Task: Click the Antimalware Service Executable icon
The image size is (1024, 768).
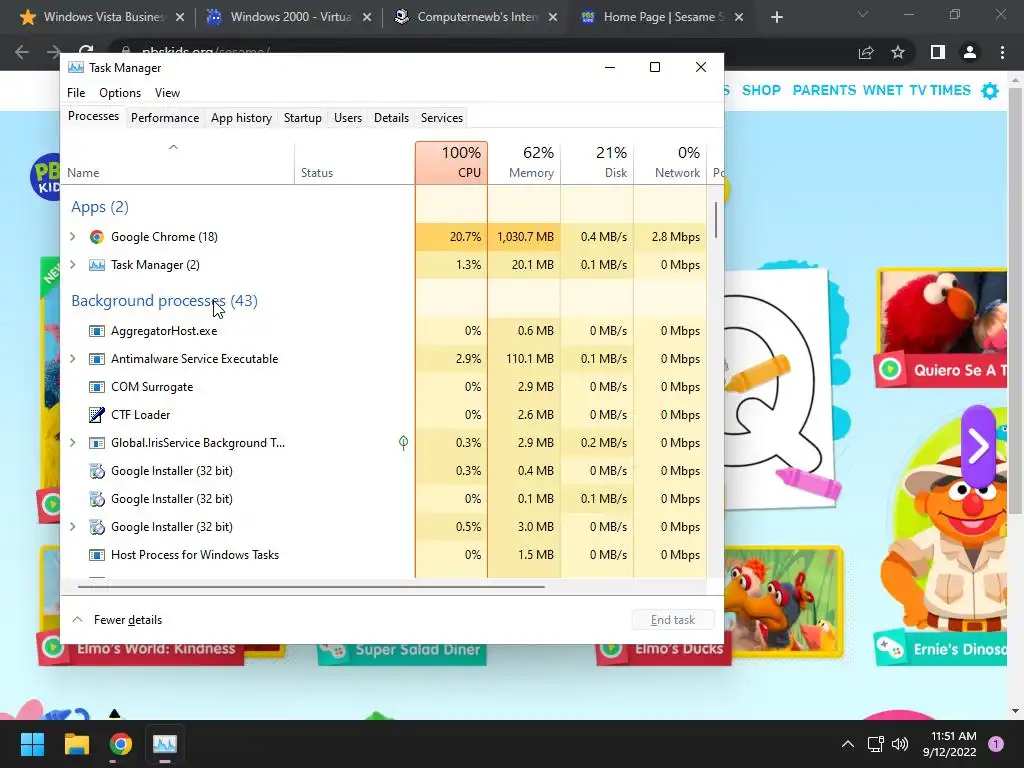Action: 97,359
